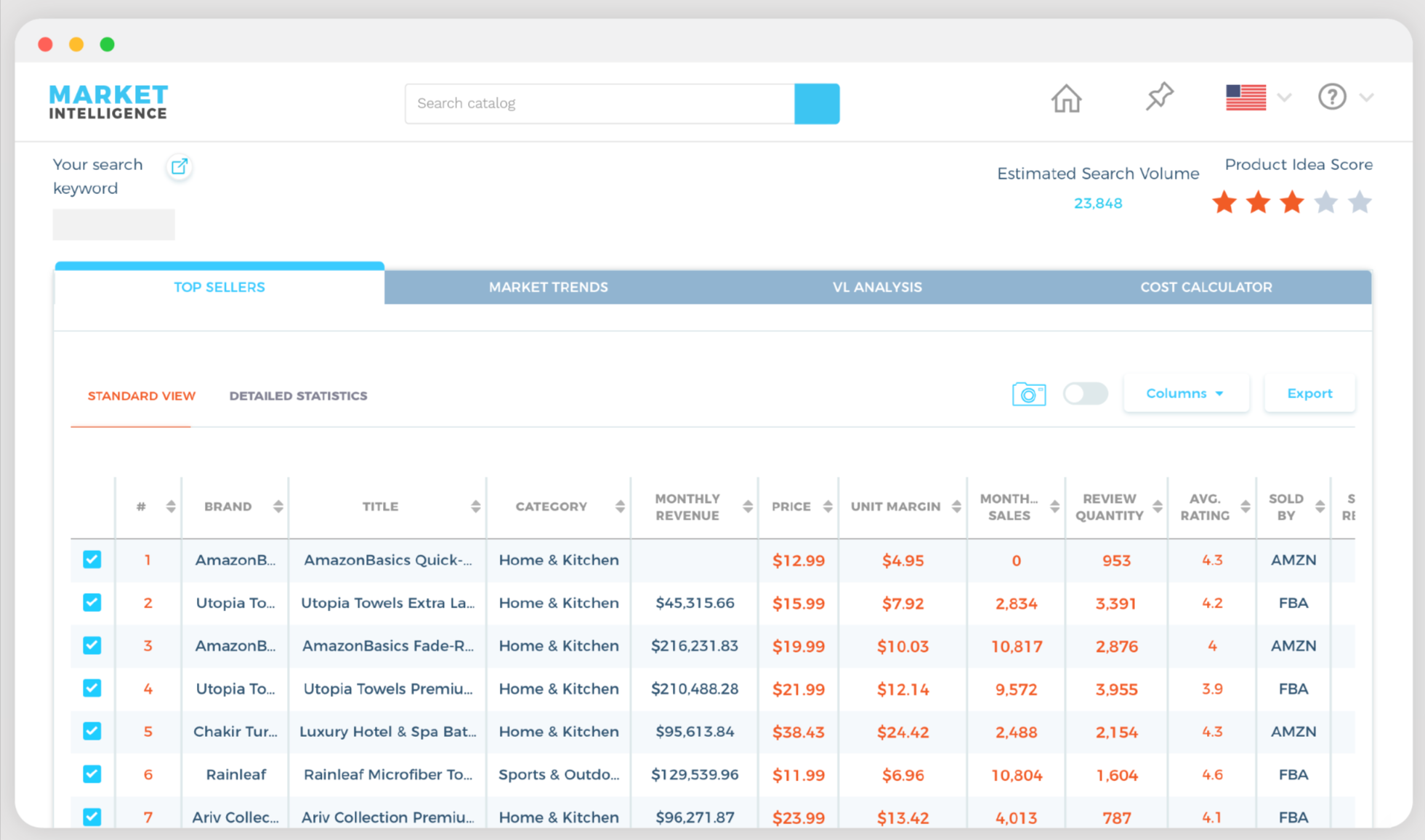Viewport: 1425px width, 840px height.
Task: Sort table by Title column arrows
Action: point(475,506)
